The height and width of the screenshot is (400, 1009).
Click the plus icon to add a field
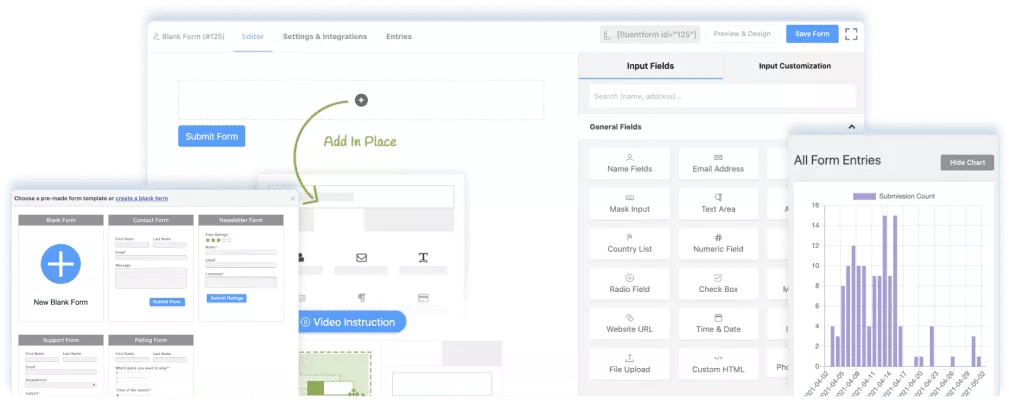(361, 100)
